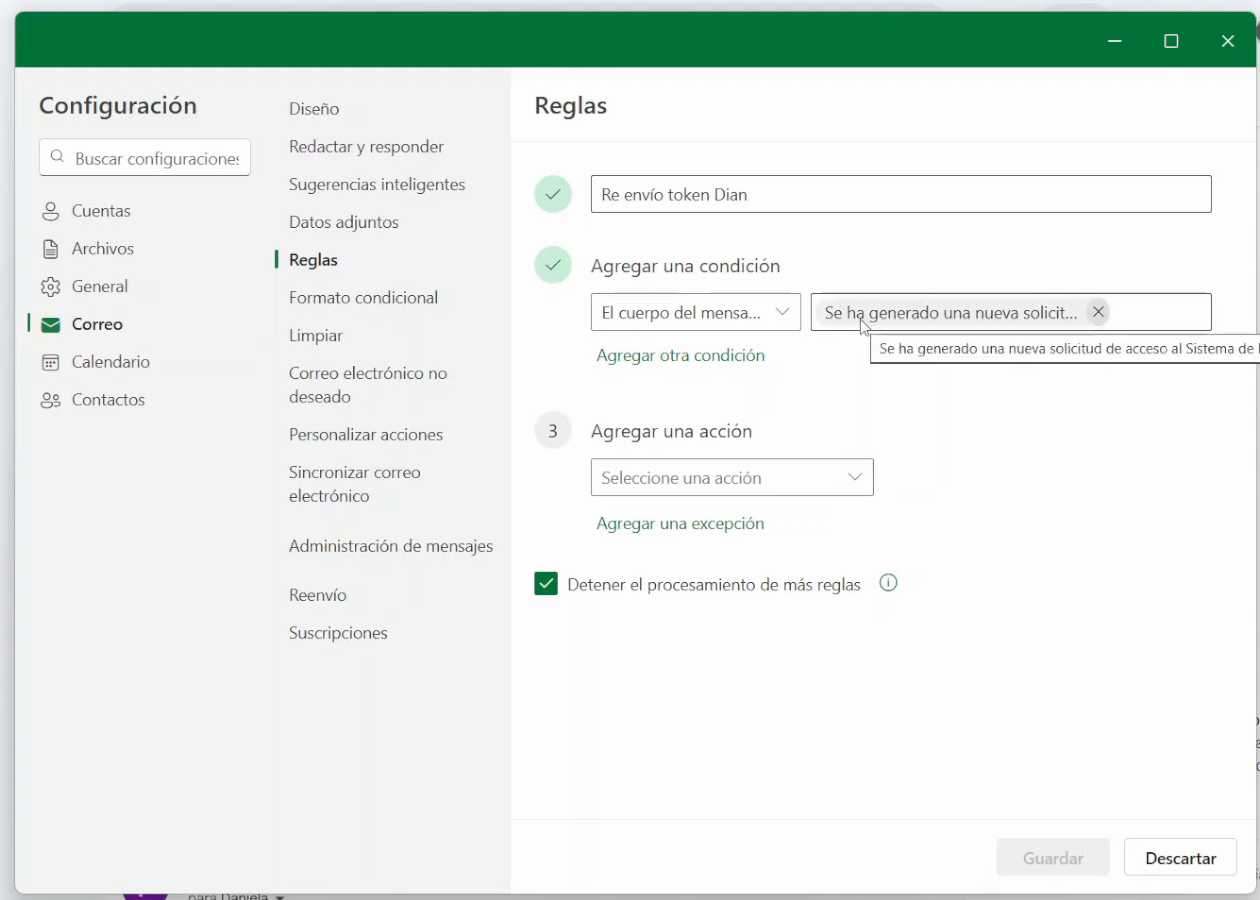Click Agregar otra condición link
1260x900 pixels.
click(680, 355)
